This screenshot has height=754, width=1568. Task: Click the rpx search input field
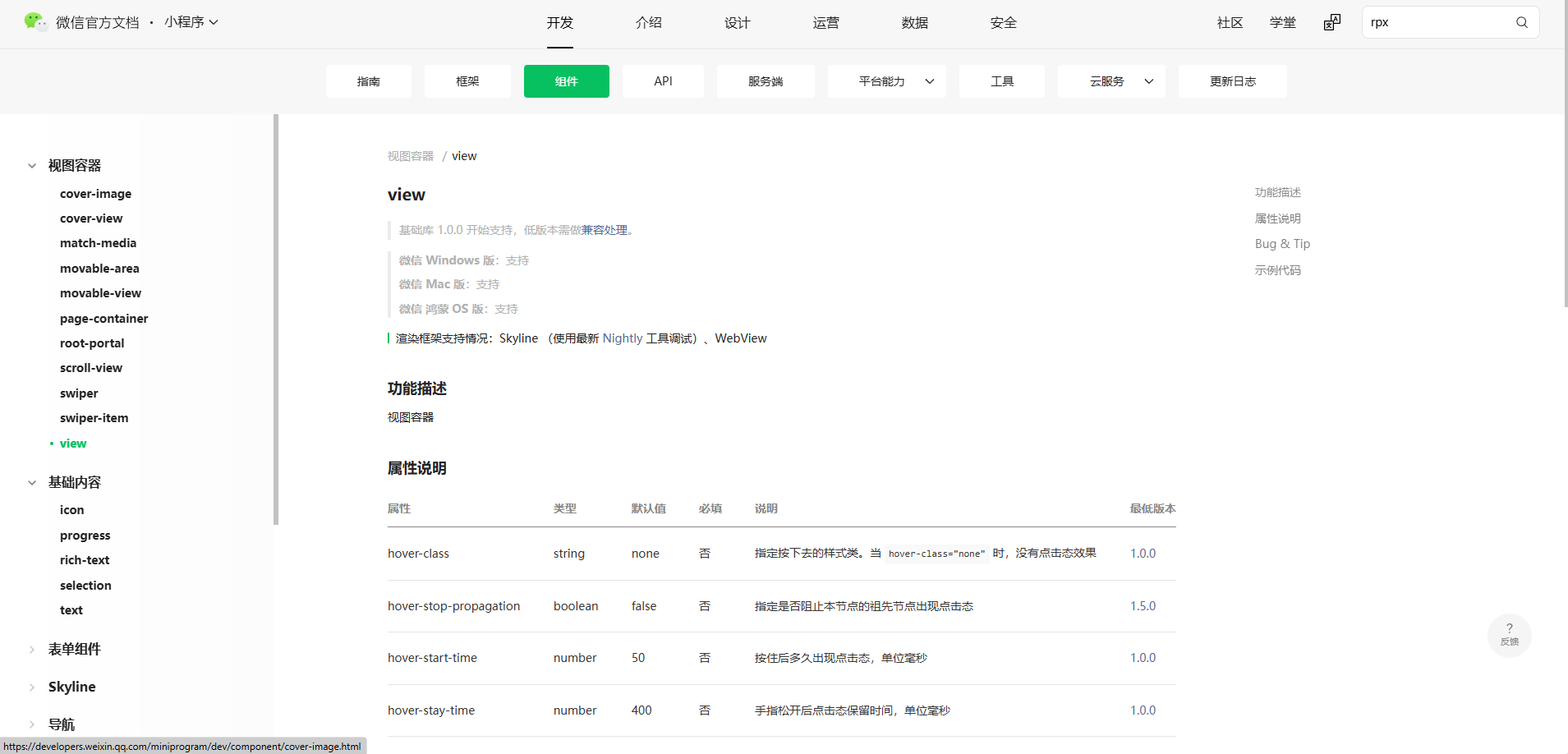pos(1437,23)
